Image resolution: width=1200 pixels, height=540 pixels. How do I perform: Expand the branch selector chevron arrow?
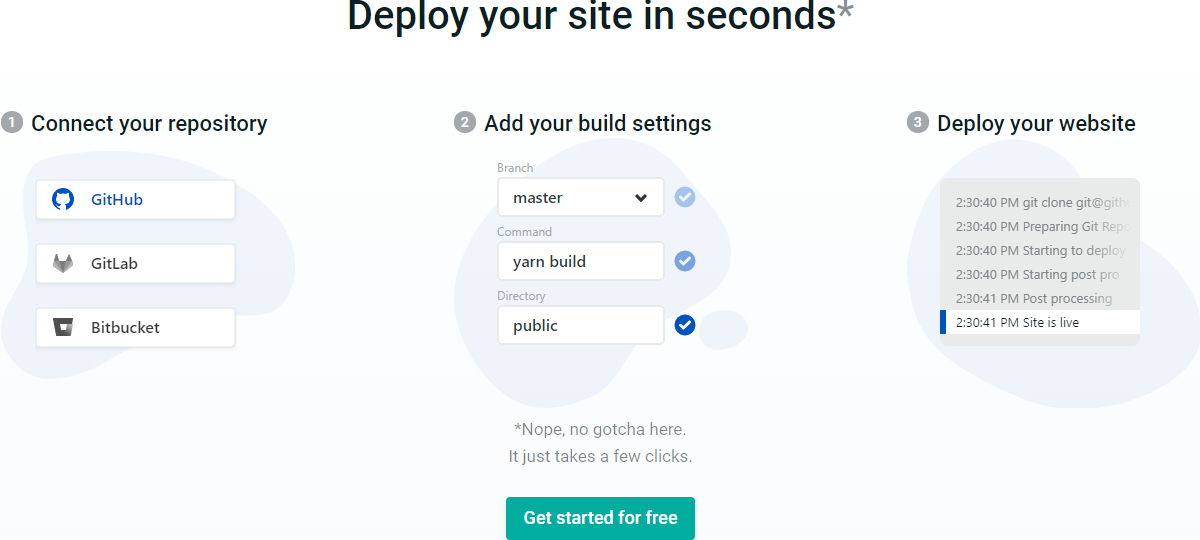[x=641, y=198]
